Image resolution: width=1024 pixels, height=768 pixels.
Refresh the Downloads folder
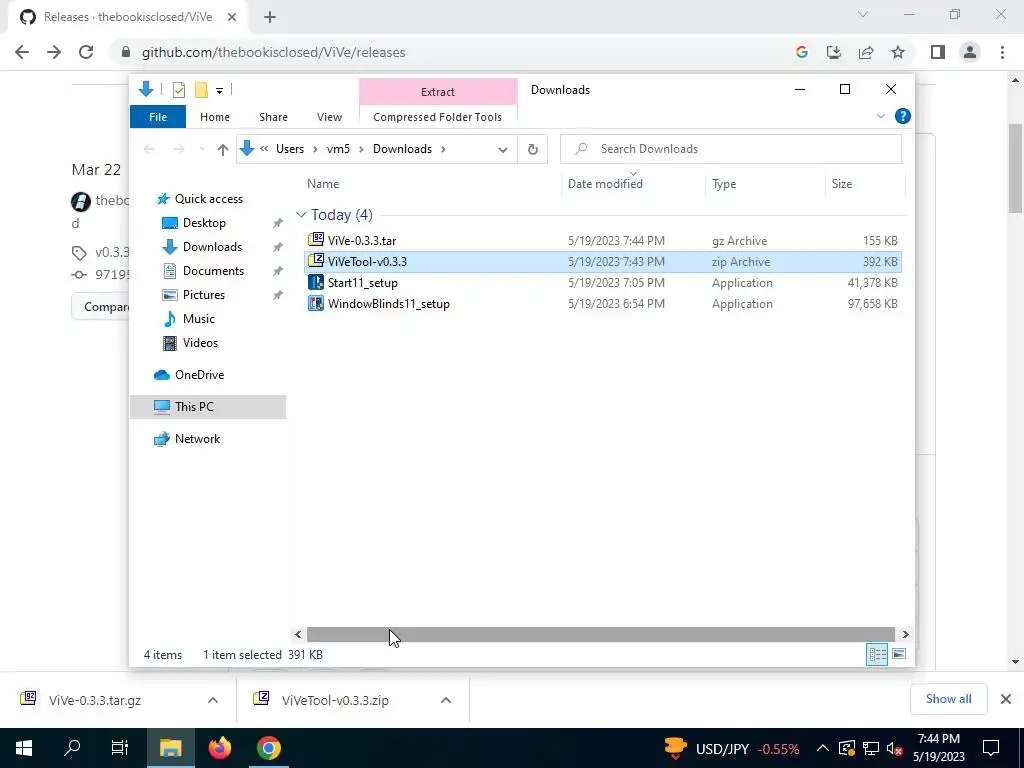(x=533, y=150)
